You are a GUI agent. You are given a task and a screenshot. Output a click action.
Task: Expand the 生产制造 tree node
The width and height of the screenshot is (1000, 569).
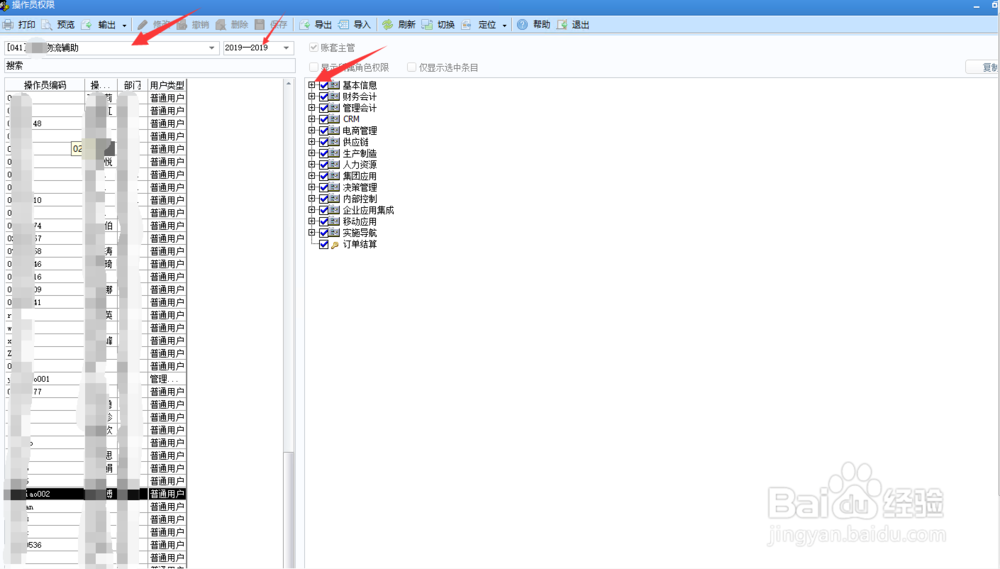(x=312, y=153)
